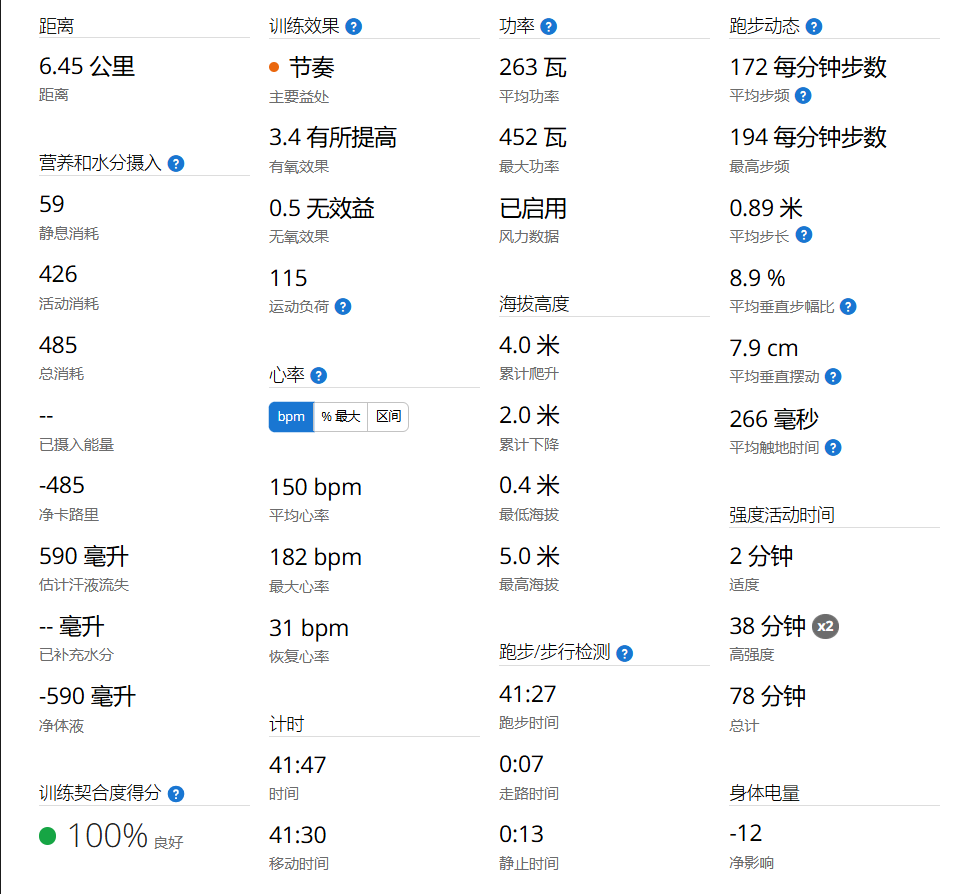Click help icon beside 平均垂直步幅比

point(848,307)
